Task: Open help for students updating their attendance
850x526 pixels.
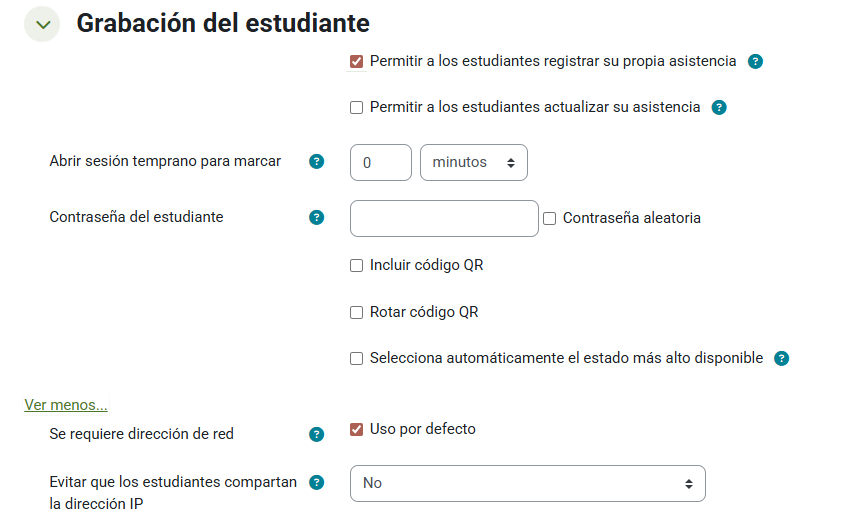Action: [719, 107]
